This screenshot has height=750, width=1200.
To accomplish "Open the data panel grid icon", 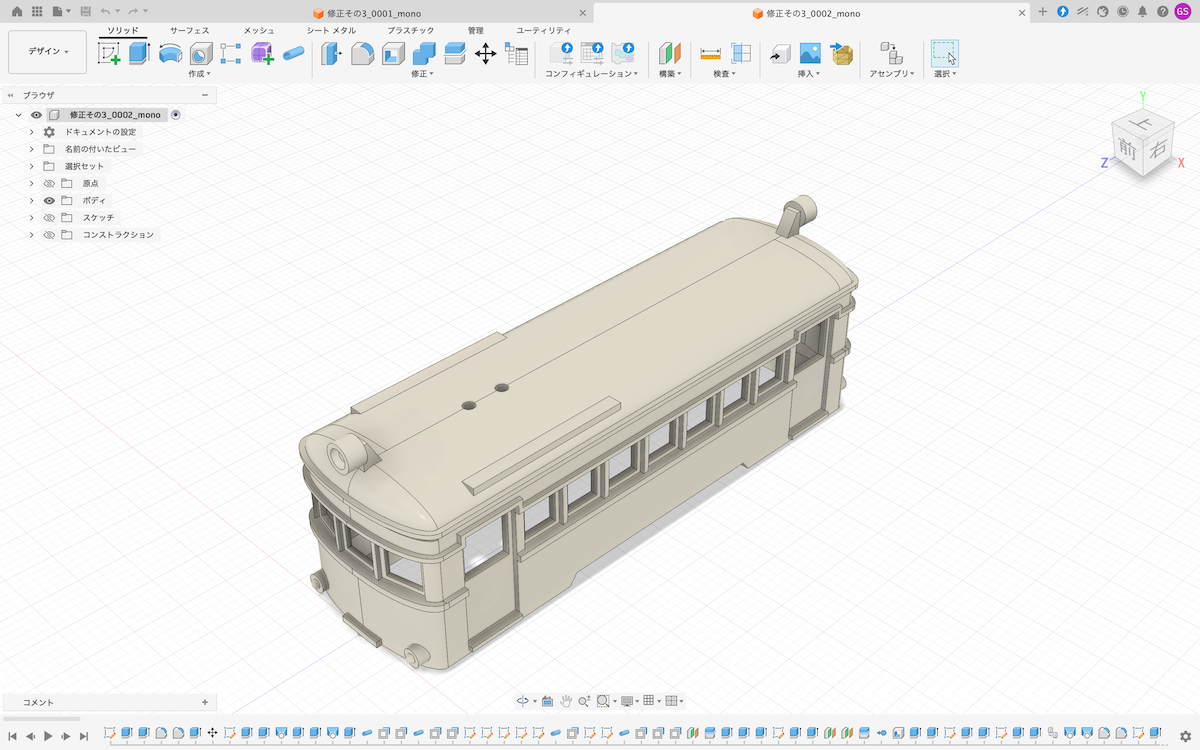I will 37,11.
